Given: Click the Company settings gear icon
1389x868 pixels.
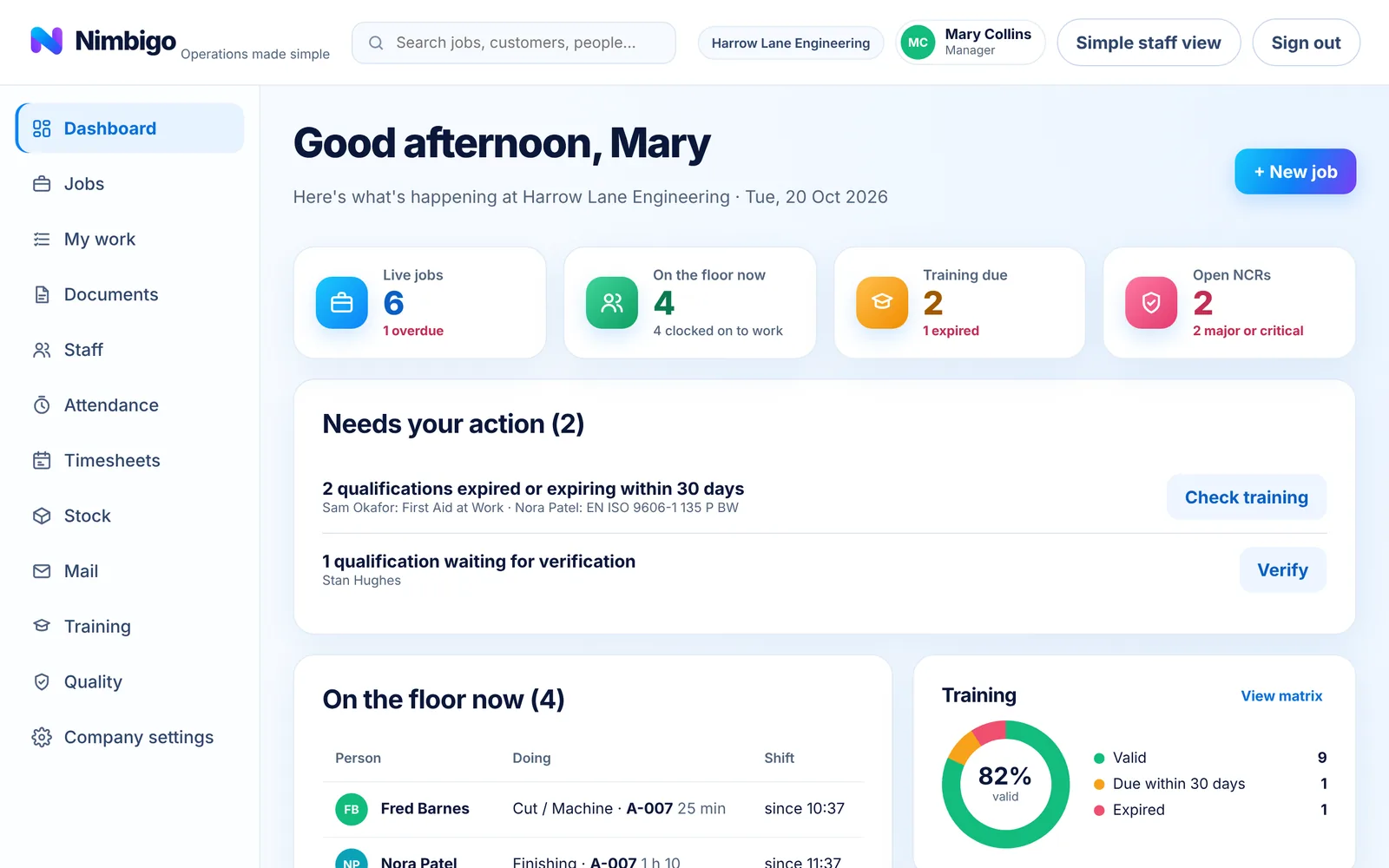Looking at the screenshot, I should point(42,737).
